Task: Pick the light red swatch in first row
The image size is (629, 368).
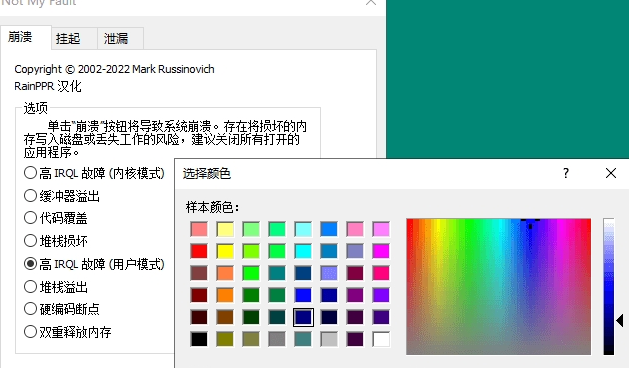Action: 199,229
